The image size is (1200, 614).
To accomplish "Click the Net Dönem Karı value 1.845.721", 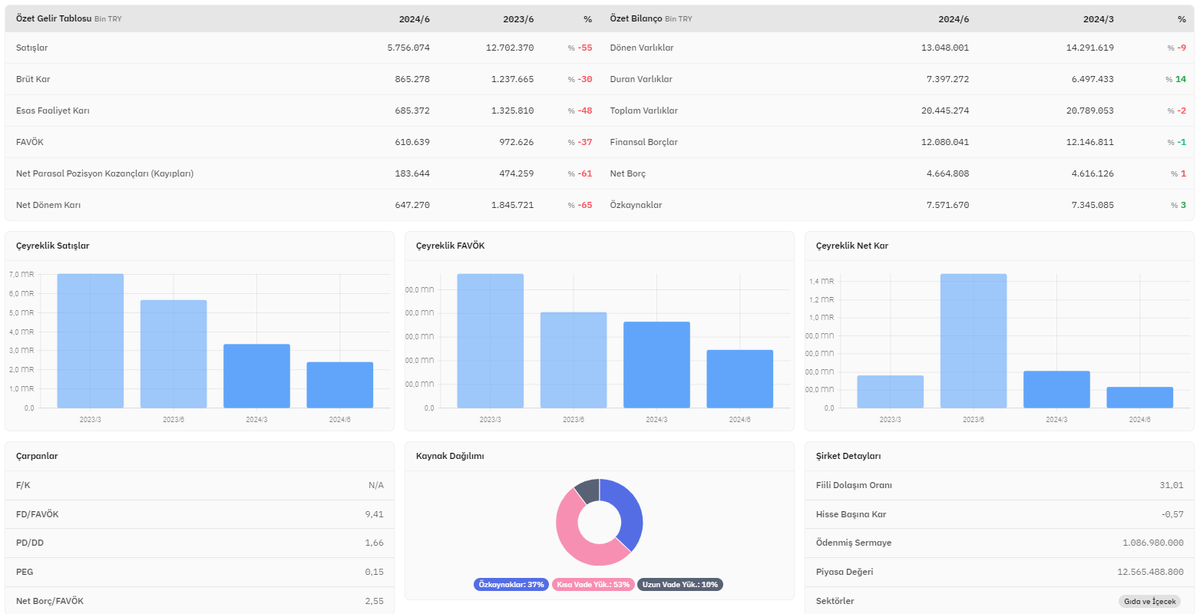I will [512, 205].
